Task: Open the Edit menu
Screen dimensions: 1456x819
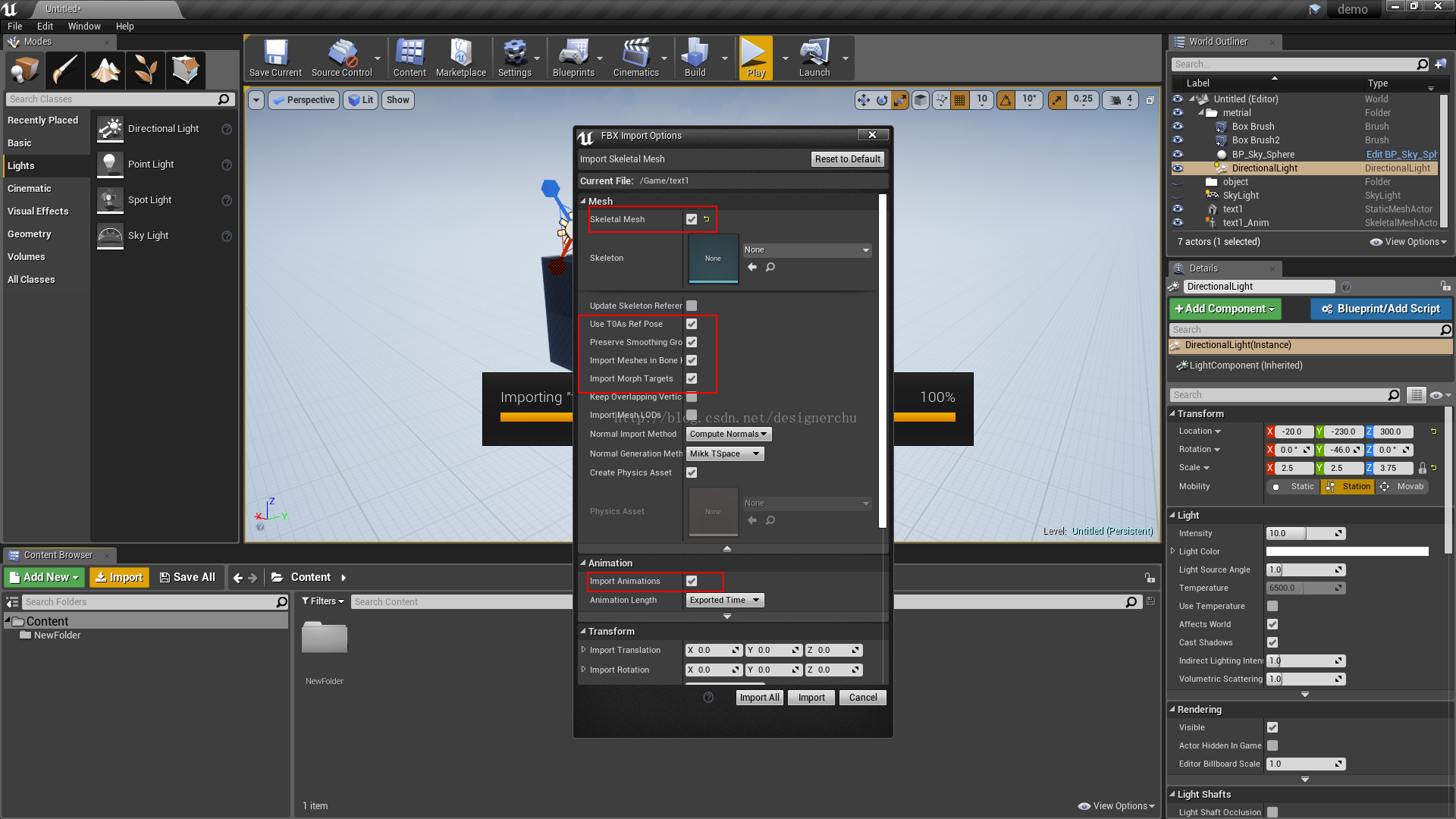Action: (x=45, y=27)
